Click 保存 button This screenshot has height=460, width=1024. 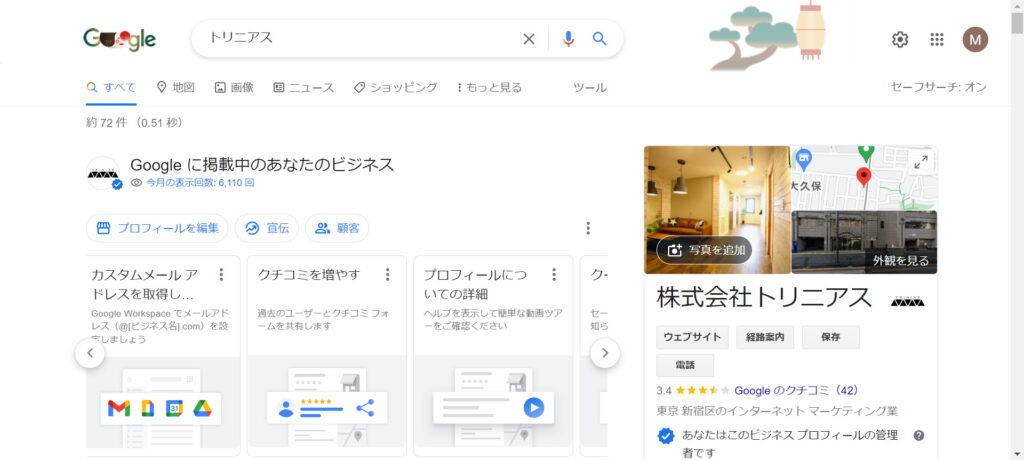click(x=831, y=337)
